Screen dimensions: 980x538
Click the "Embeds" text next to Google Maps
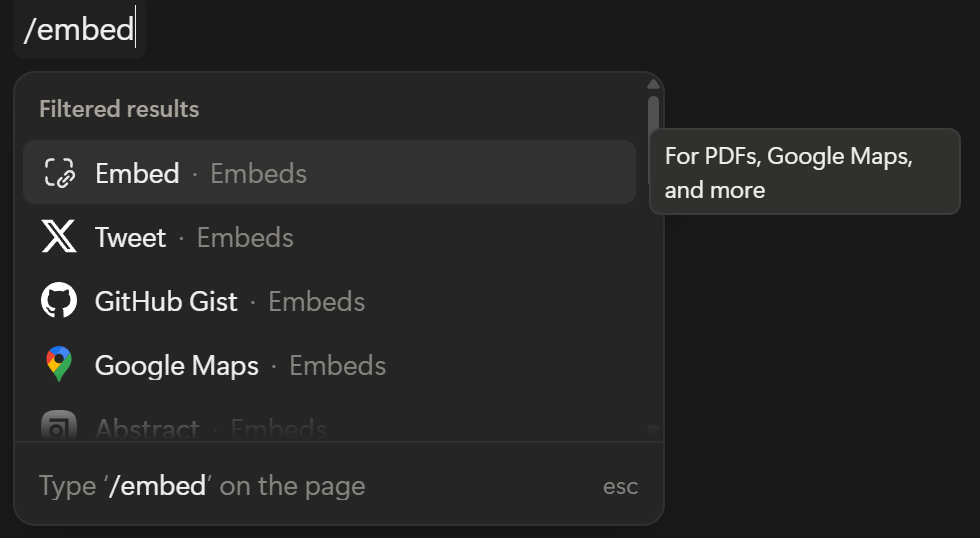(x=337, y=365)
